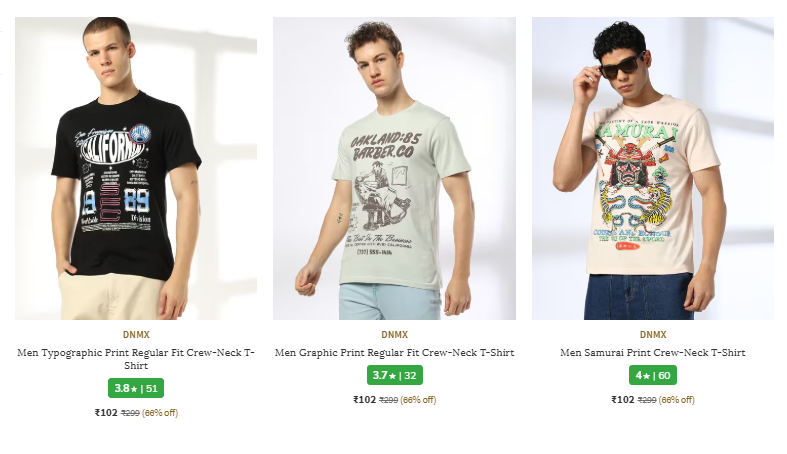Click 66% off label under Samurai t-shirt
Screen dimensions: 787x454
[x=676, y=400]
